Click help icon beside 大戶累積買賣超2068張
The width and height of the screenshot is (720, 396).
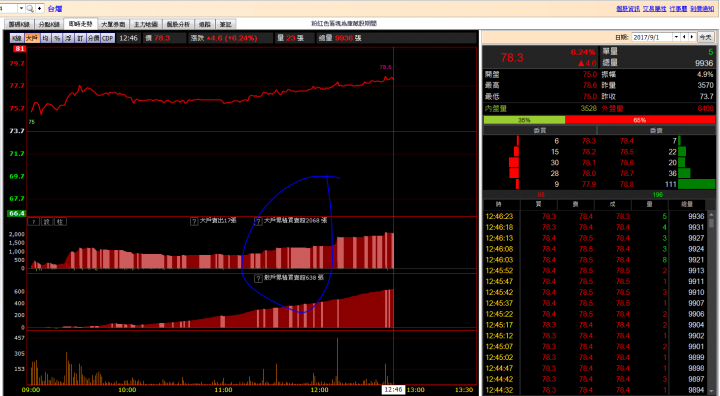(x=259, y=222)
